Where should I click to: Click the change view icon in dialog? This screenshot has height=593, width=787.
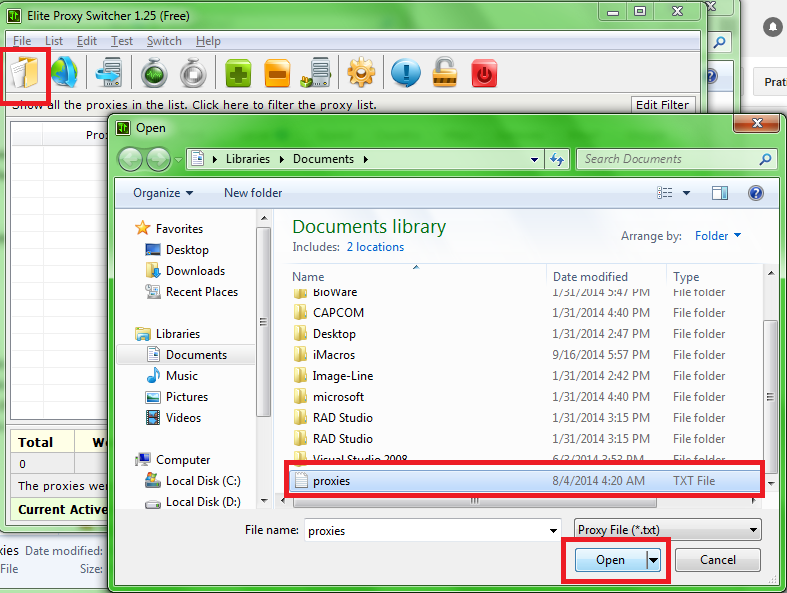coord(665,193)
